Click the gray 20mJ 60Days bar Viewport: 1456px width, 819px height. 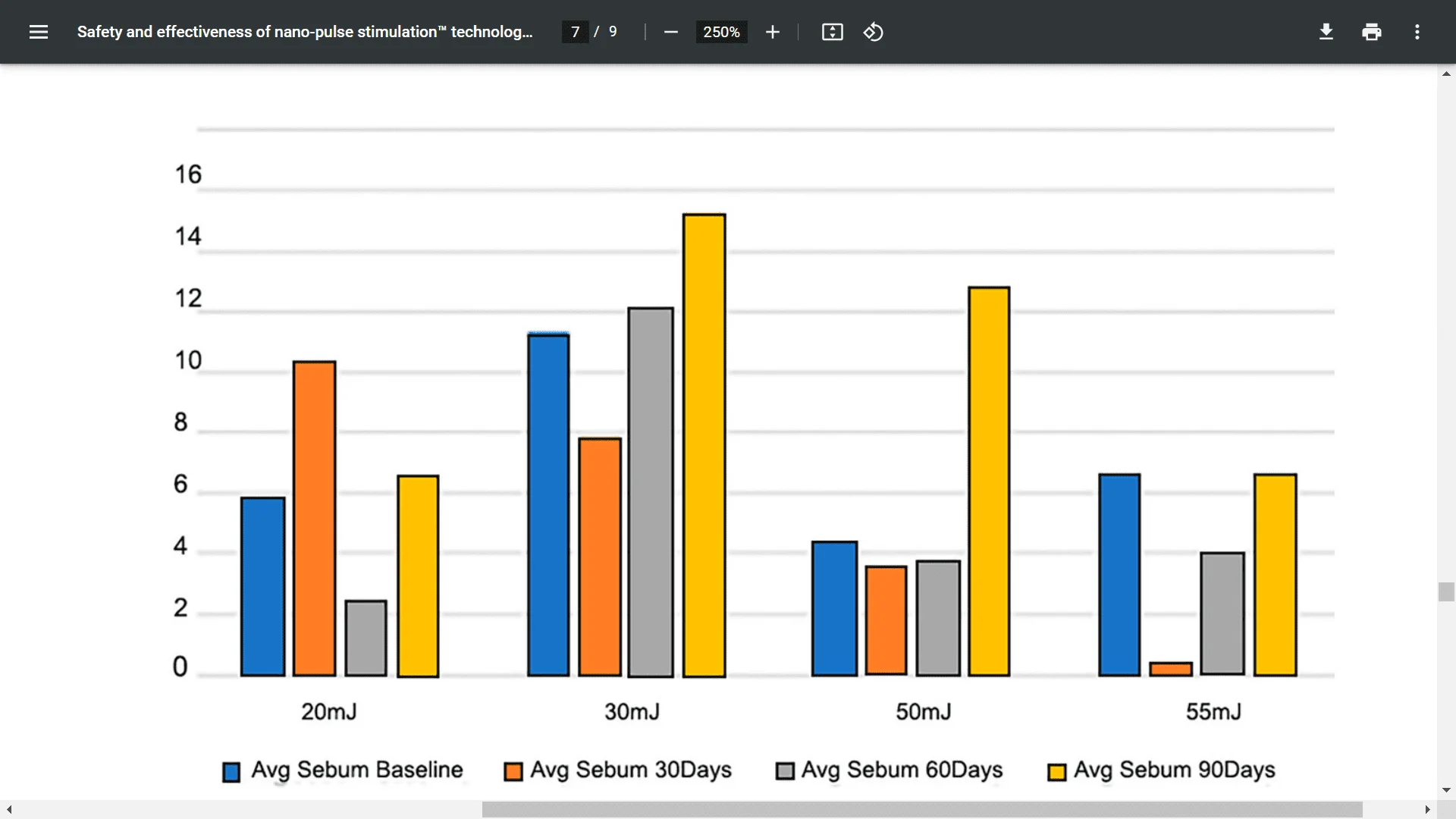366,639
